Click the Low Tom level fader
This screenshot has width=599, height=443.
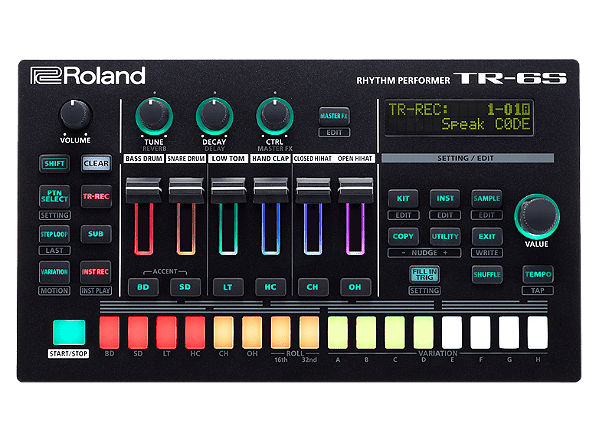pos(228,190)
